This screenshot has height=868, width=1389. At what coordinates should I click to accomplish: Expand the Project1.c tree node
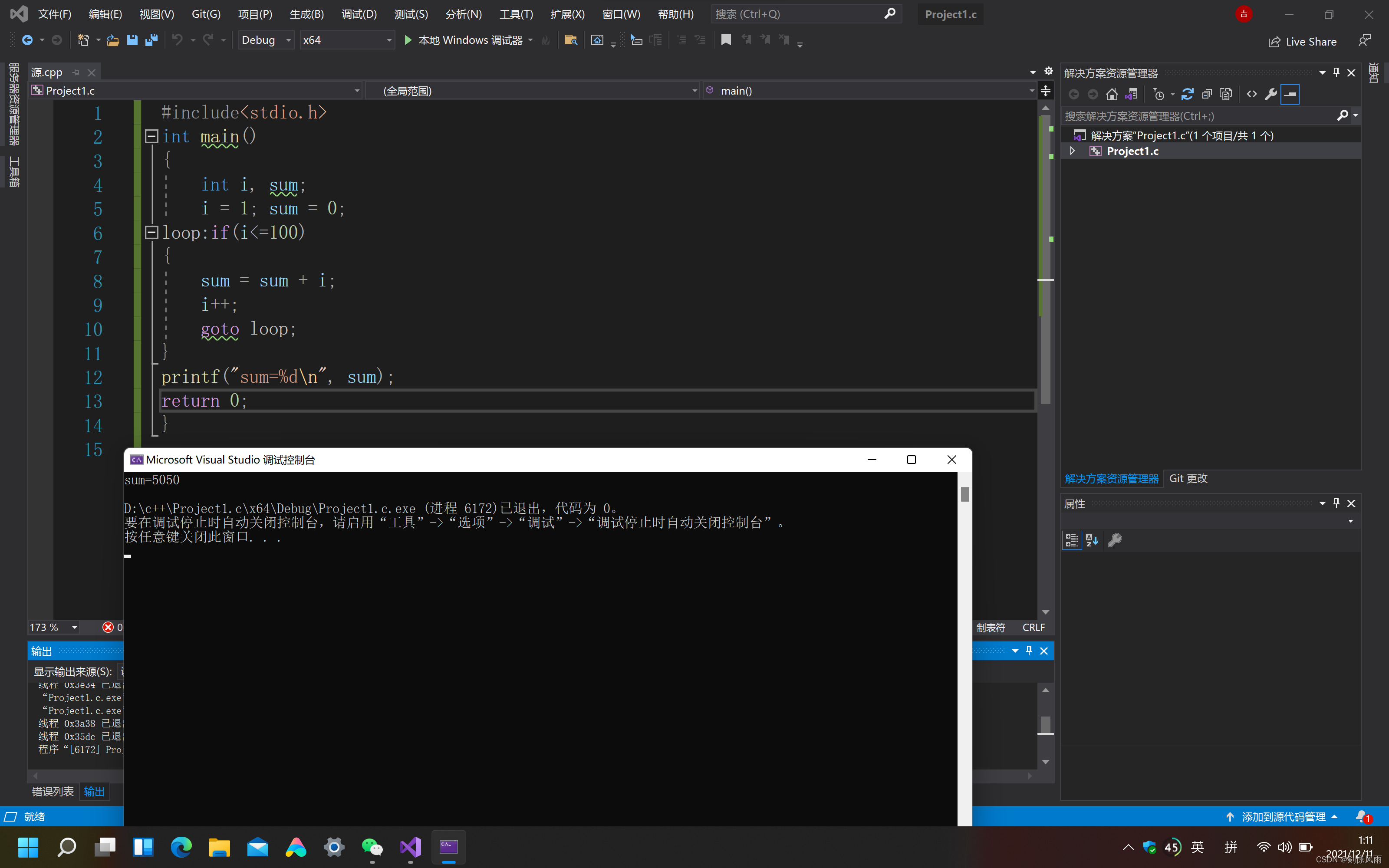pos(1072,151)
